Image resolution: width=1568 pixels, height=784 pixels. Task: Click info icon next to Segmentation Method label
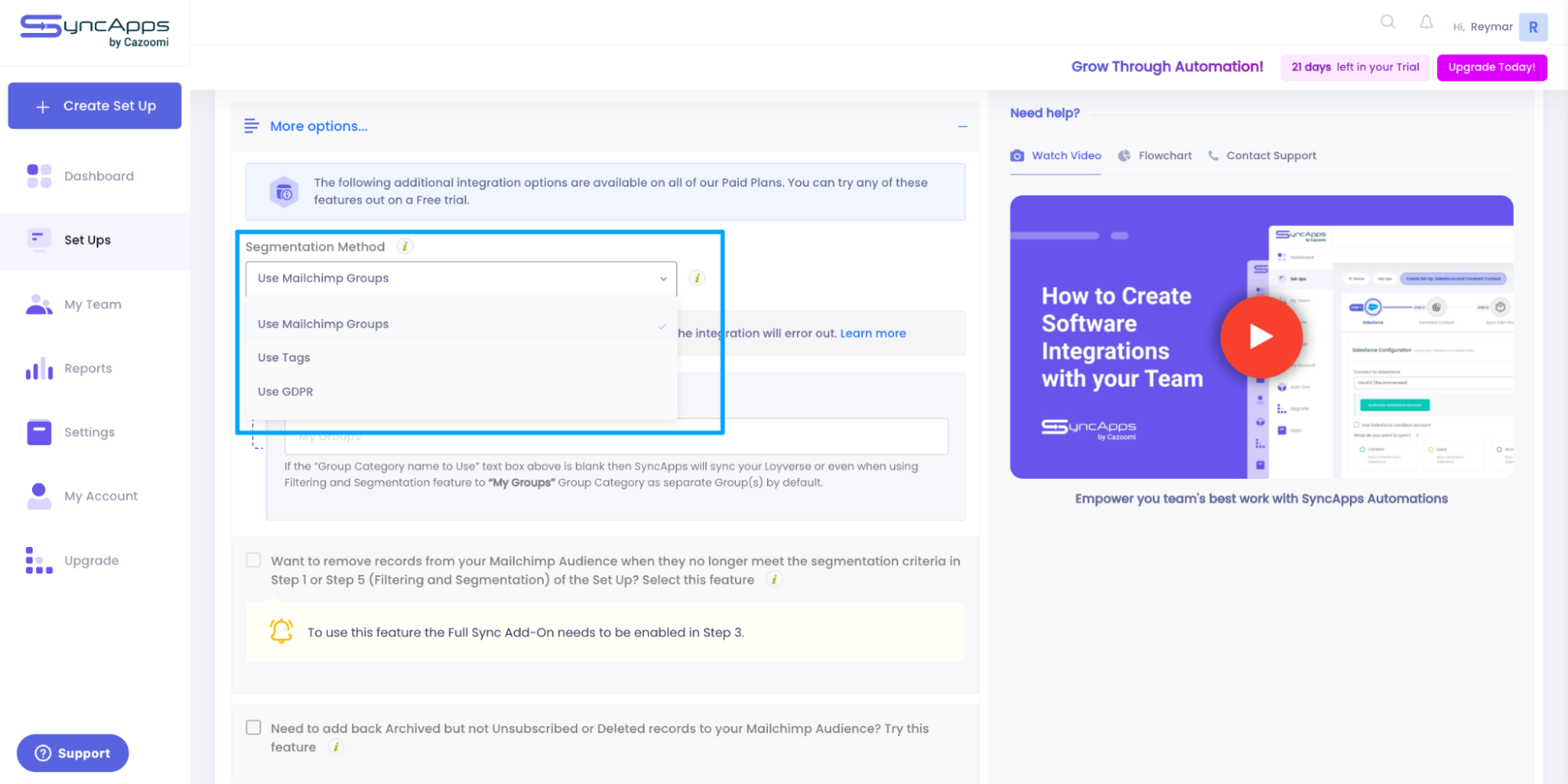pos(405,246)
